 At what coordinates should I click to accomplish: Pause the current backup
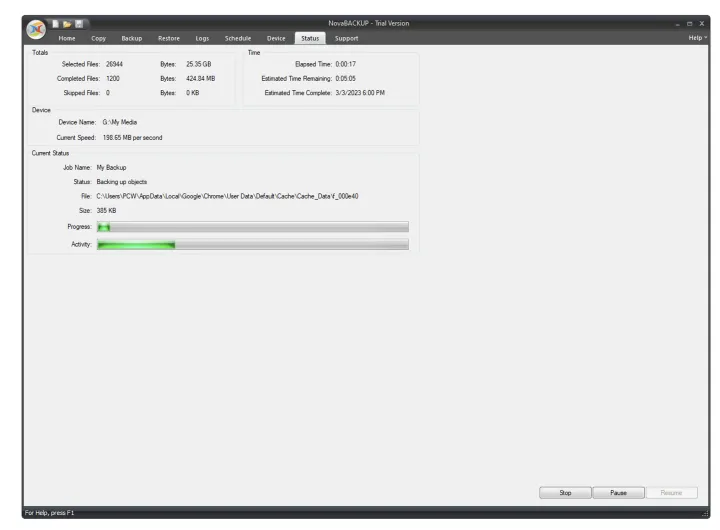(617, 493)
